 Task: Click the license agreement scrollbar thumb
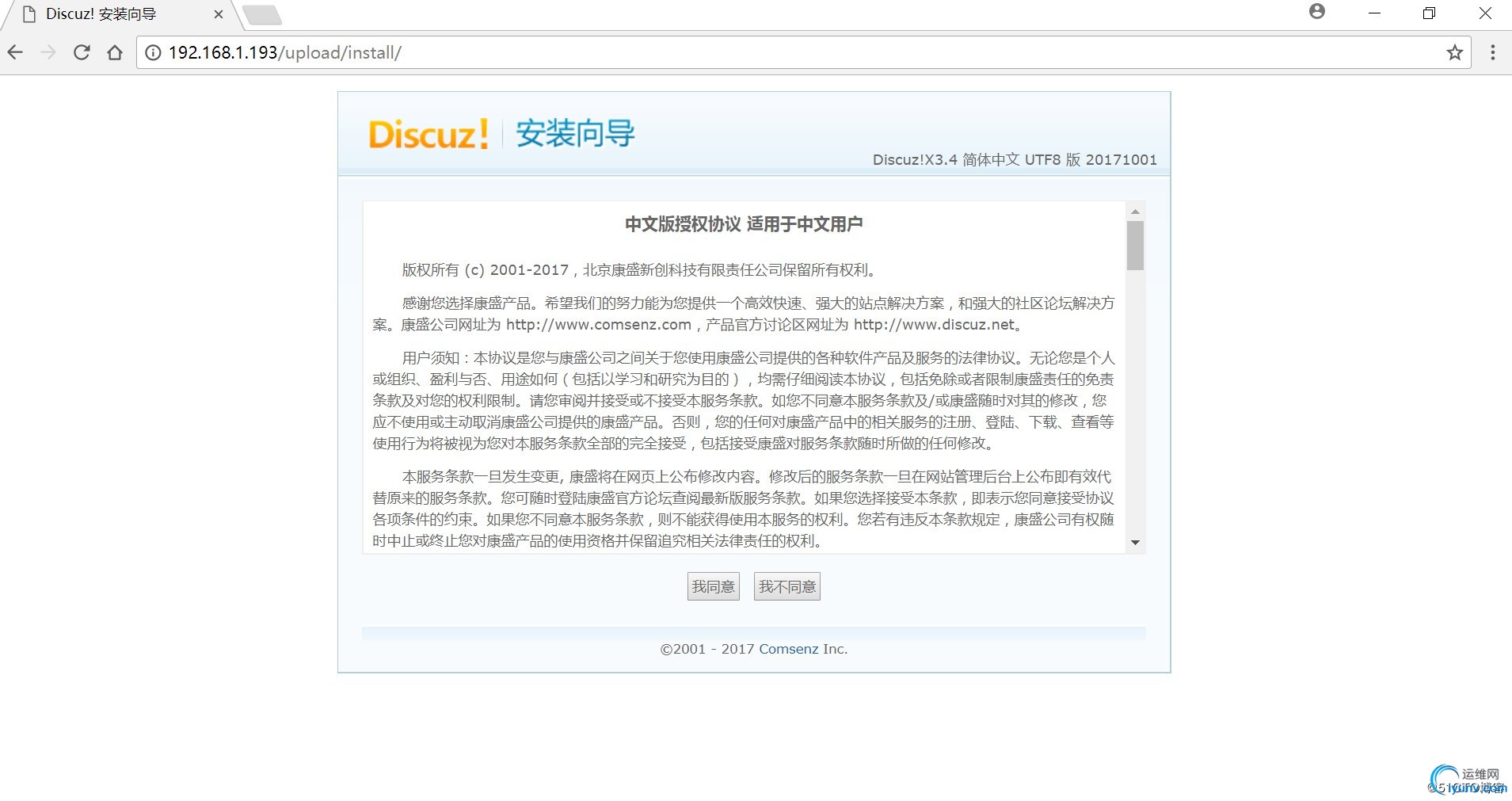pos(1135,246)
